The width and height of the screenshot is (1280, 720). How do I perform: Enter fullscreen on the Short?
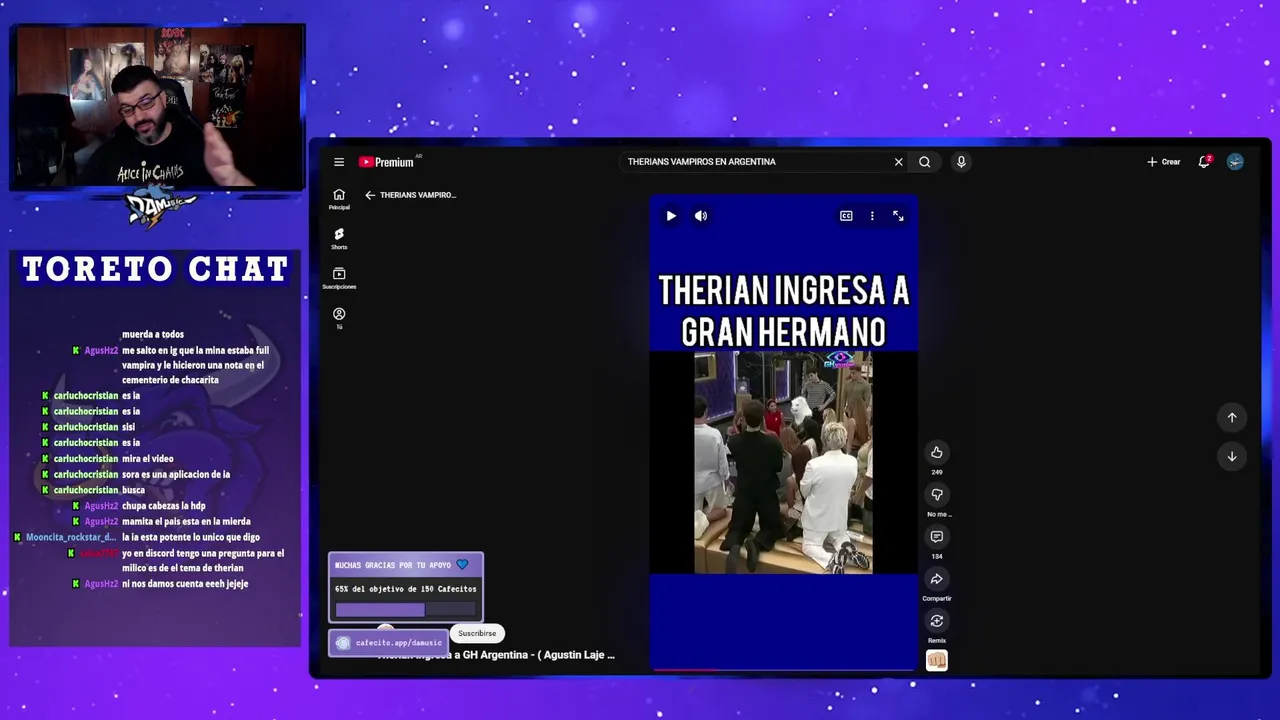point(898,216)
